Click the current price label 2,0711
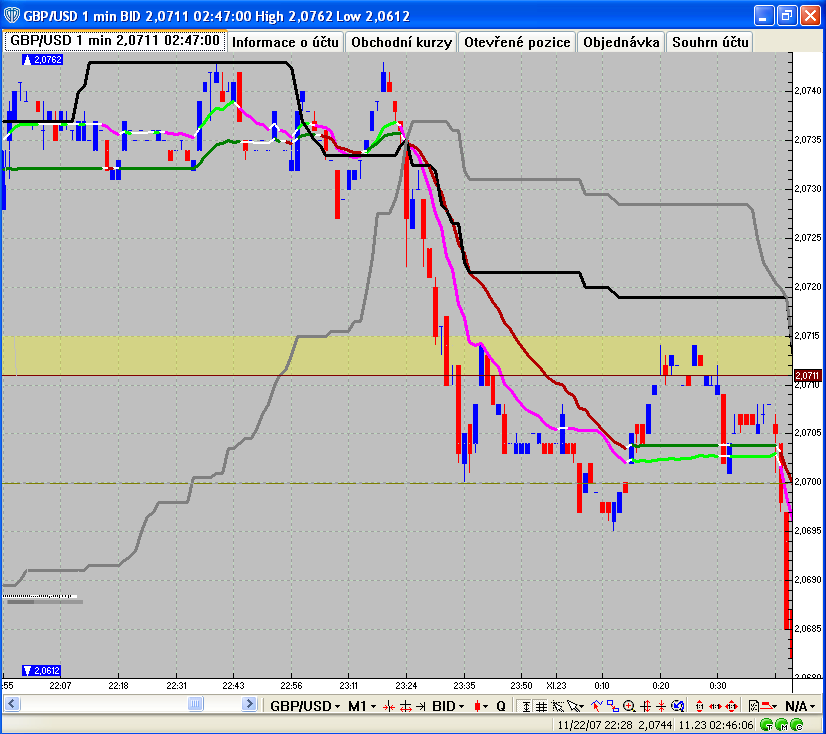Screen dimensions: 826x734 [x=808, y=375]
